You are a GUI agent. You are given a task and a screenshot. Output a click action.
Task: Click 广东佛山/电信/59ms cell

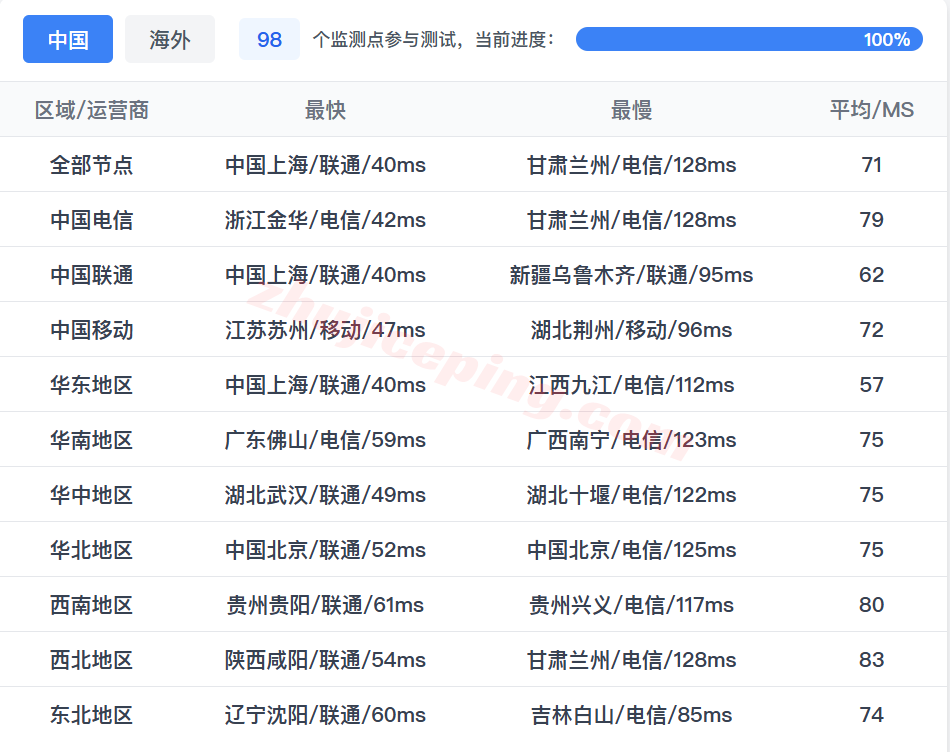coord(325,440)
